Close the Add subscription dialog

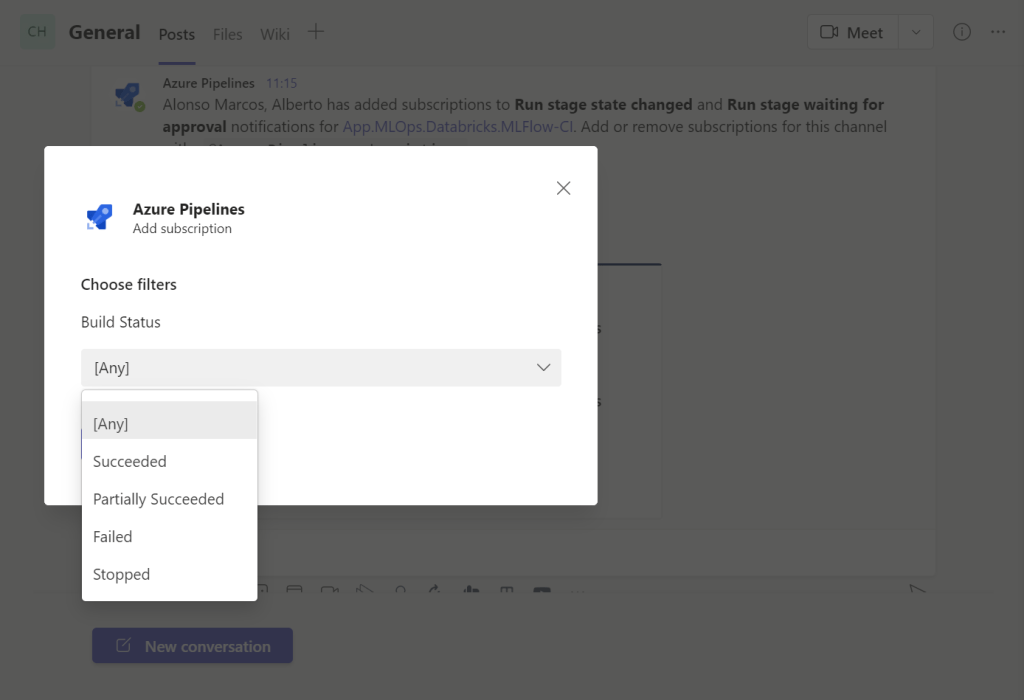click(x=564, y=188)
